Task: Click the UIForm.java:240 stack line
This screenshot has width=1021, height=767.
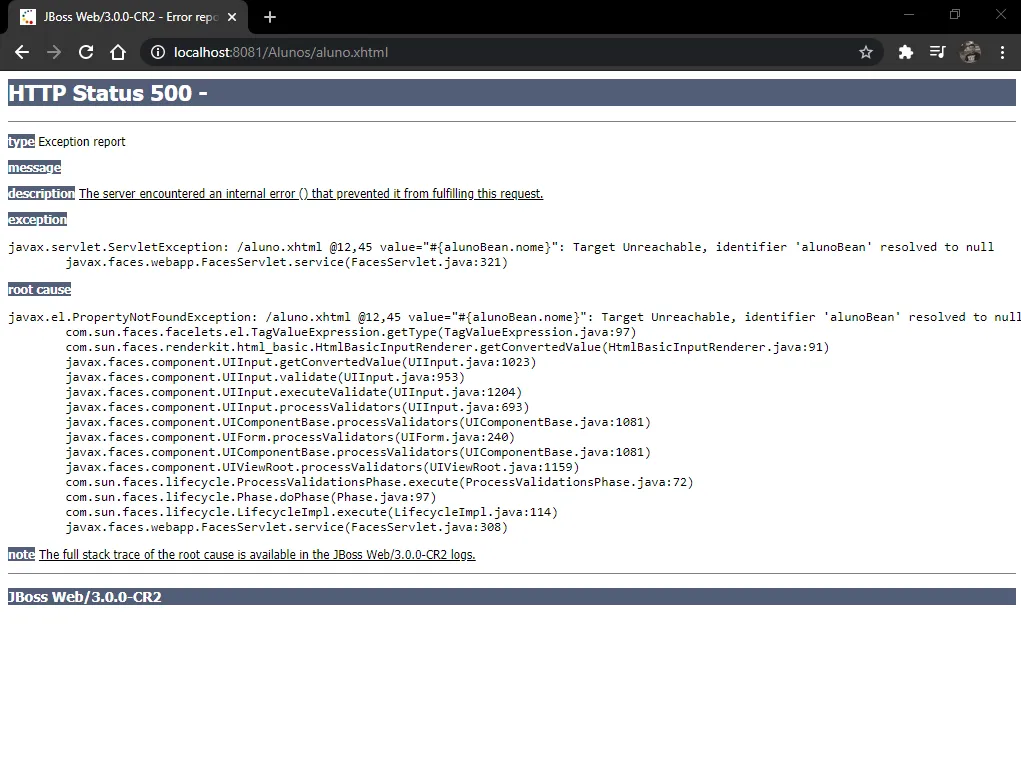Action: pos(290,437)
